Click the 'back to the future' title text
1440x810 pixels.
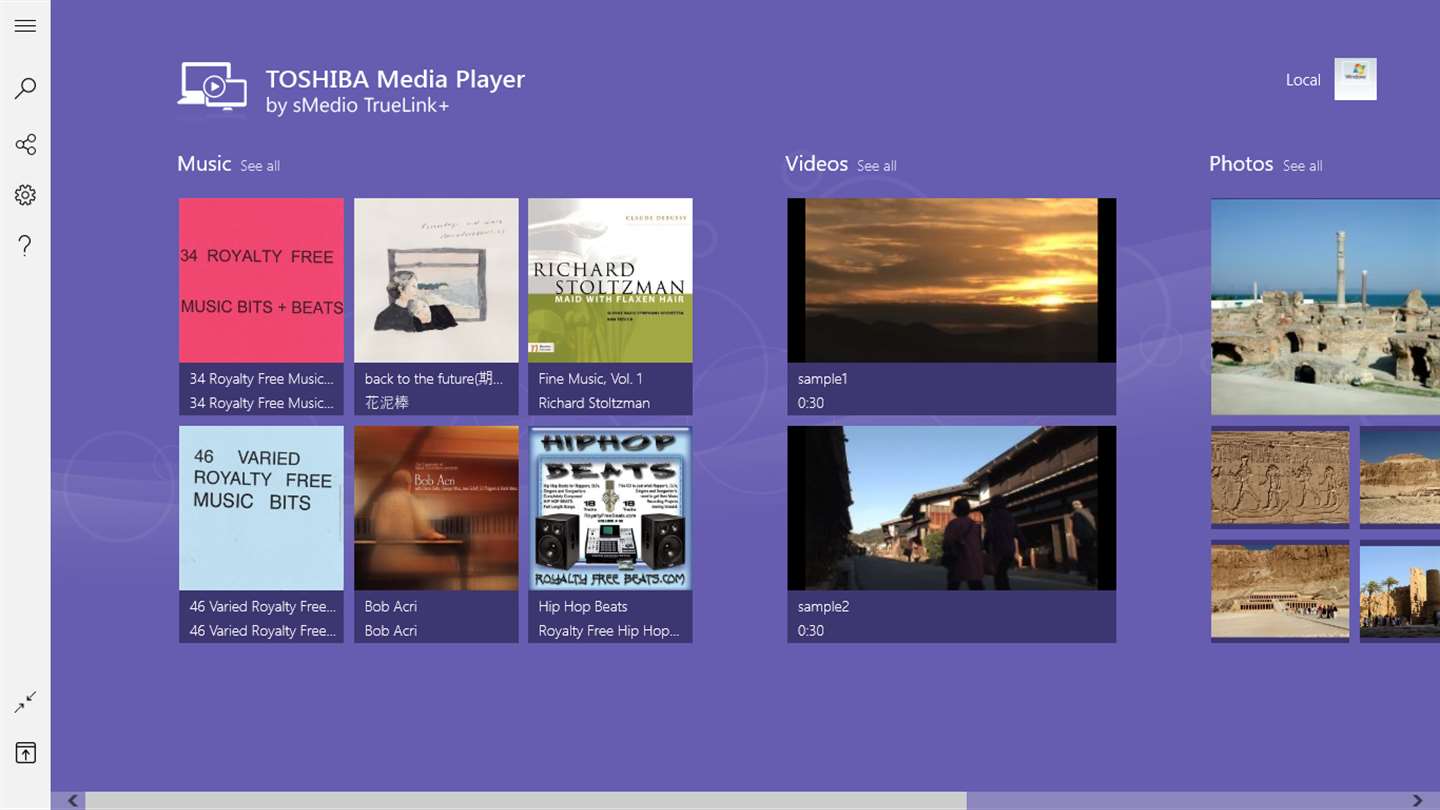pos(434,379)
